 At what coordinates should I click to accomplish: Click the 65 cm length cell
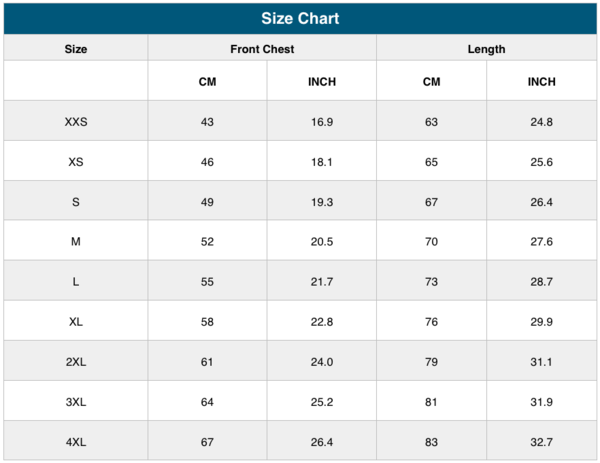[x=431, y=162]
